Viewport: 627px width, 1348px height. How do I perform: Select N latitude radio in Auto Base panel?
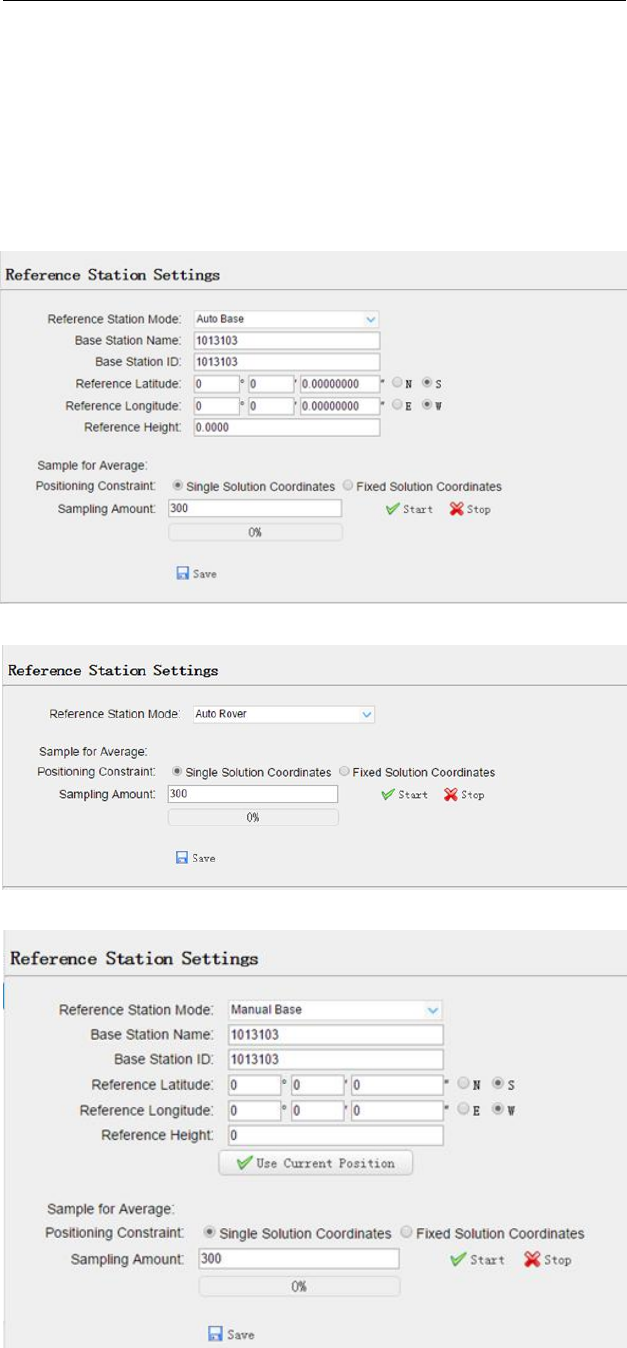[397, 382]
